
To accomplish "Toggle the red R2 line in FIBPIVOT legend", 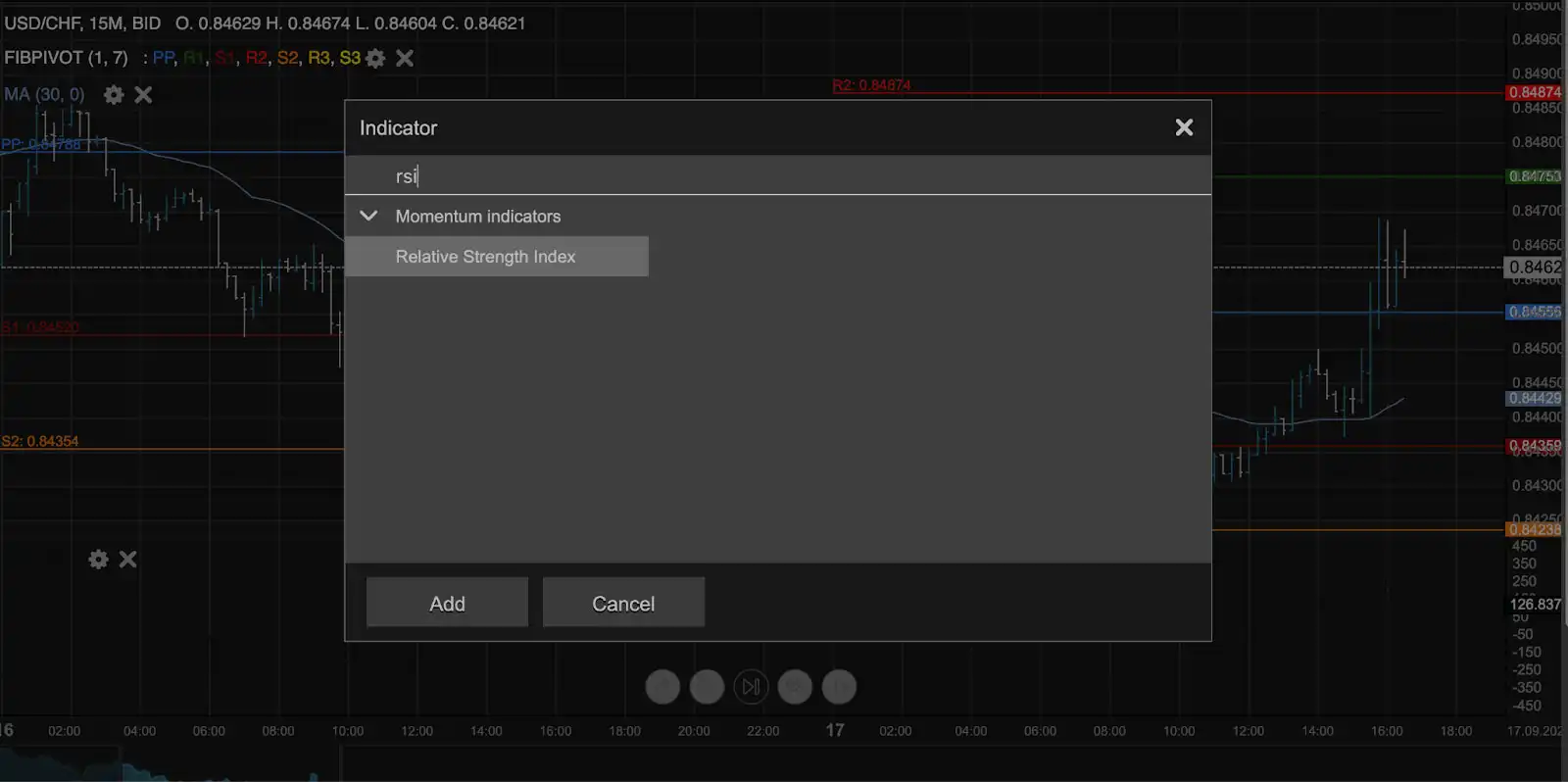I will (256, 58).
